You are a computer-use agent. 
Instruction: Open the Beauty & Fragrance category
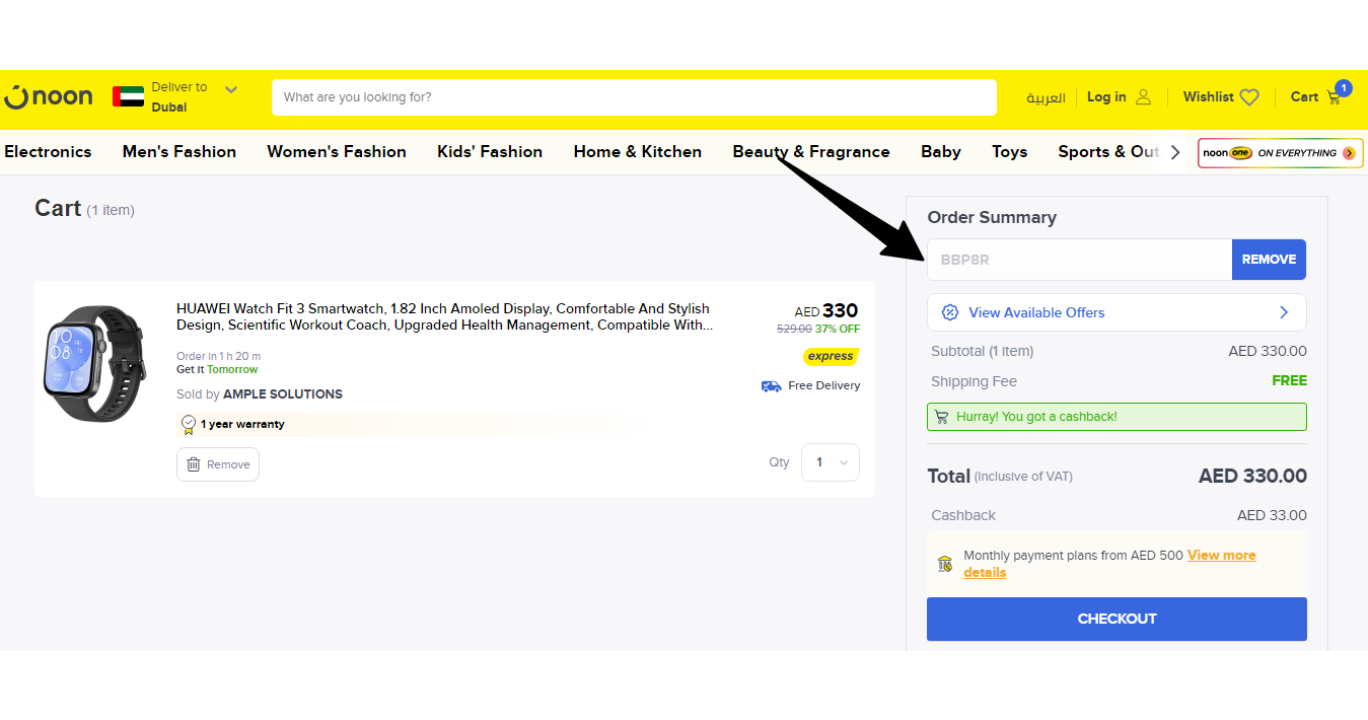click(x=811, y=152)
